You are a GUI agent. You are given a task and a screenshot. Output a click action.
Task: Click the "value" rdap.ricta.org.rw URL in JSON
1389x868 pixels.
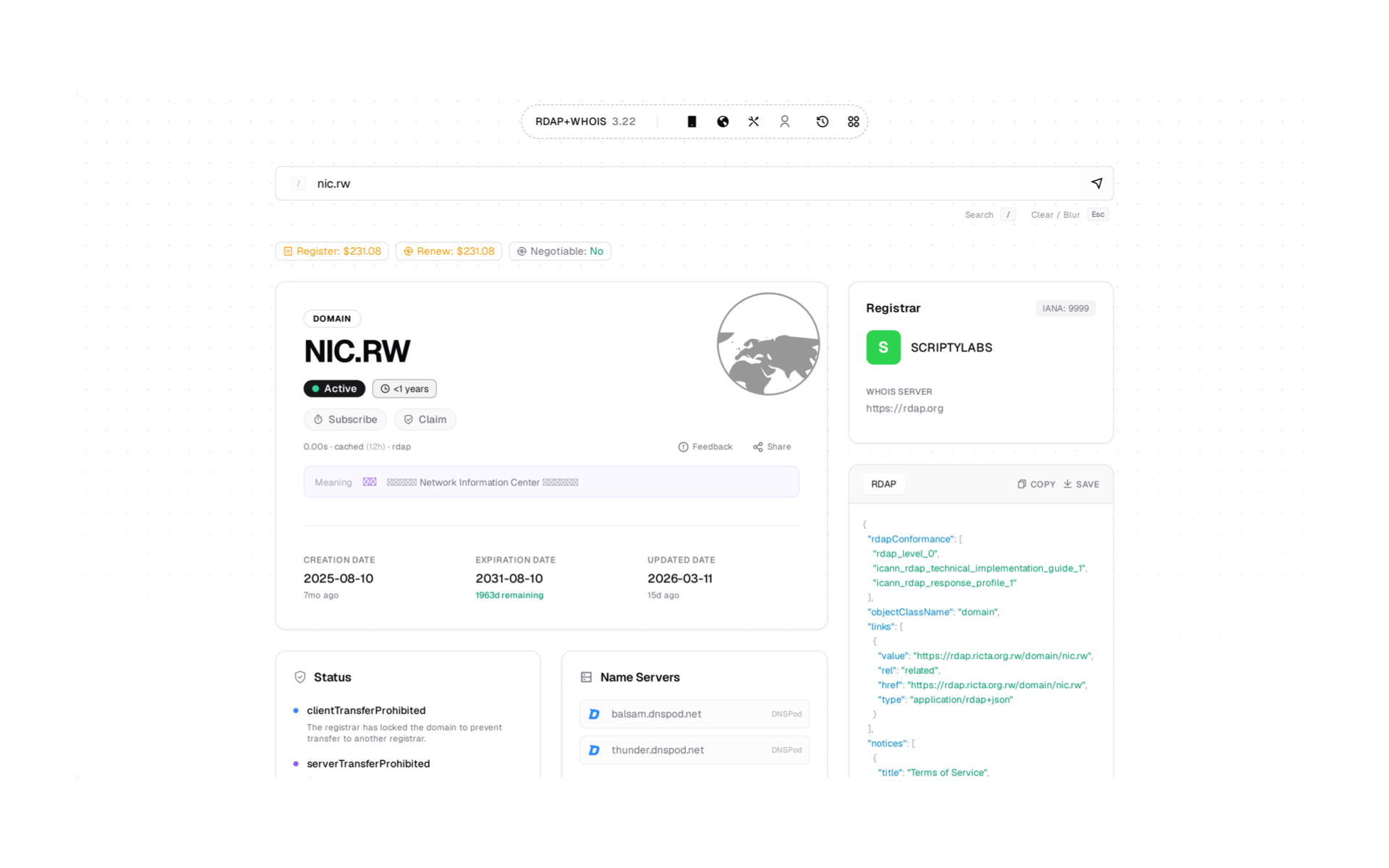click(x=1002, y=656)
